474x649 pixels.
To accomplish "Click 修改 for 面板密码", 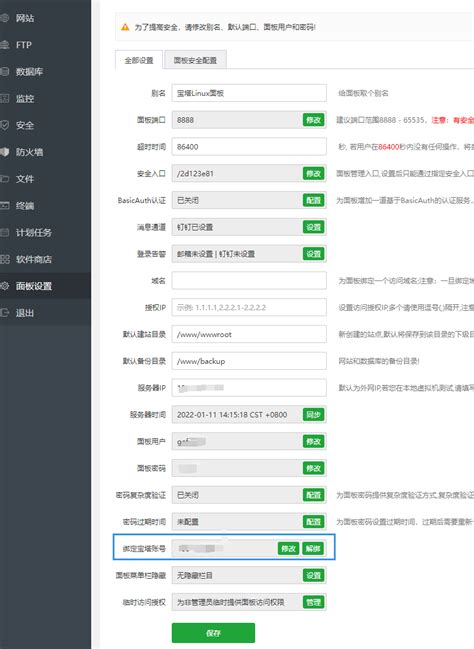I will point(313,468).
